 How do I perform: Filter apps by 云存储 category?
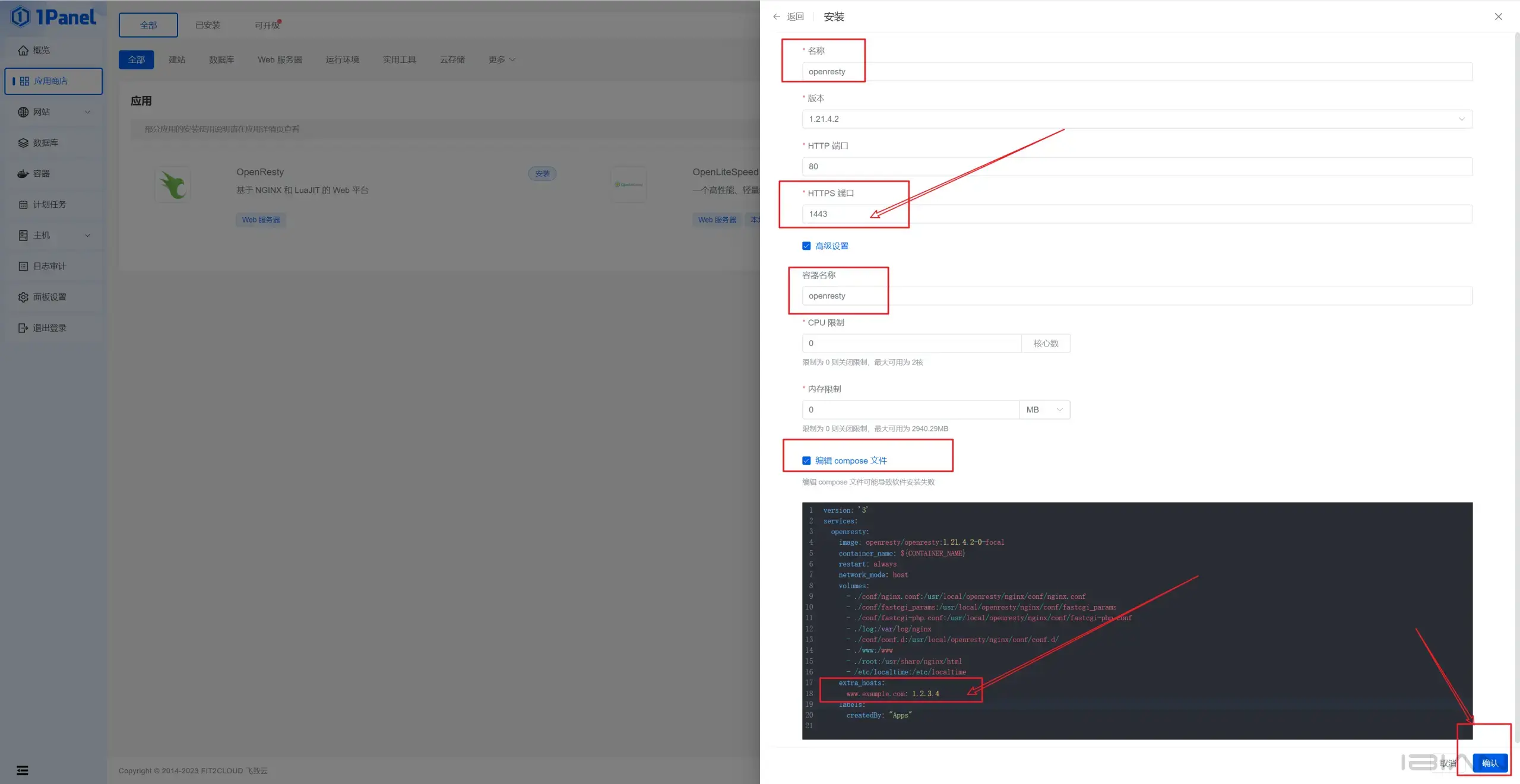tap(452, 60)
